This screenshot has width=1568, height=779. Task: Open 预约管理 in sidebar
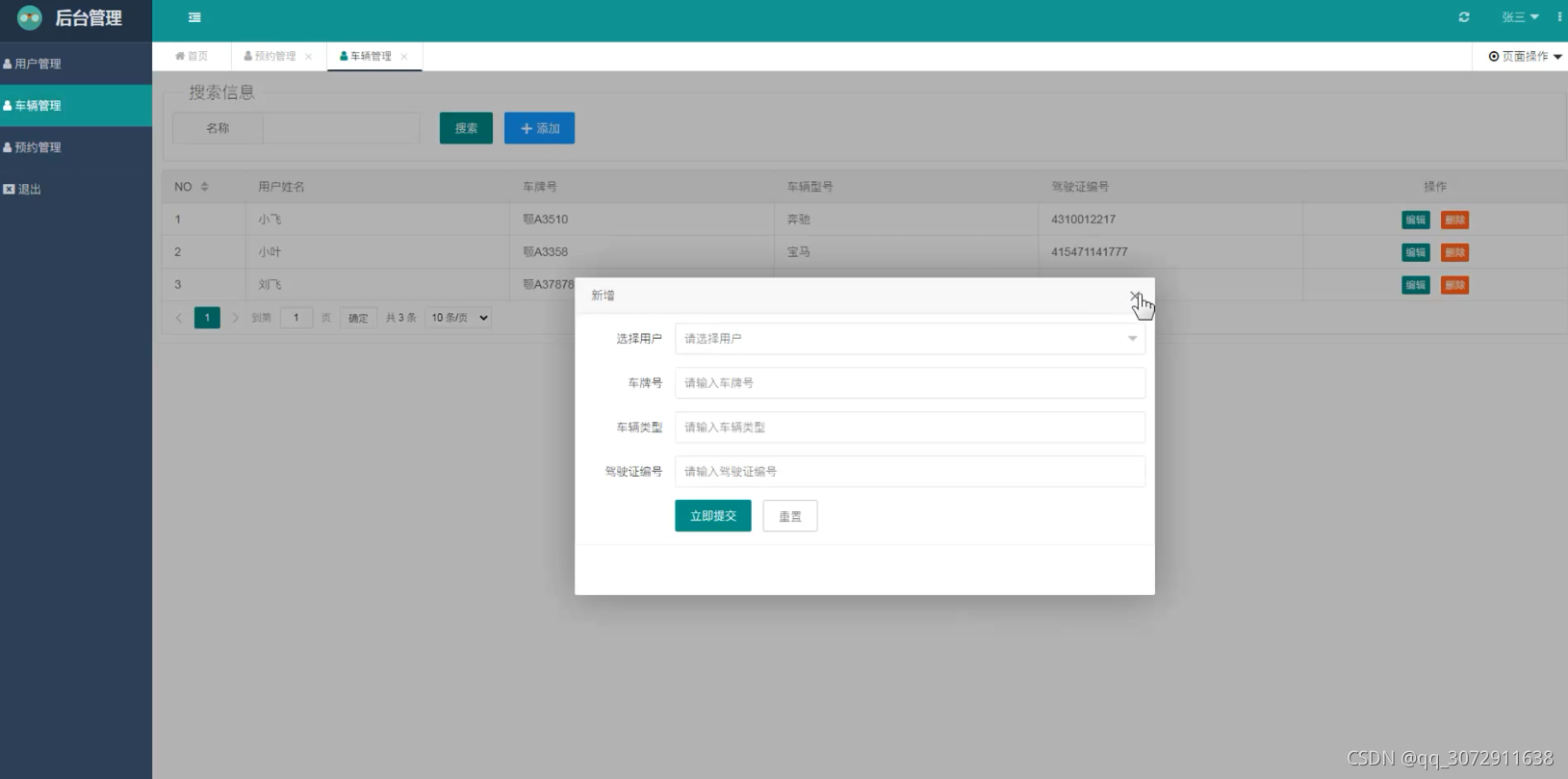[x=76, y=147]
